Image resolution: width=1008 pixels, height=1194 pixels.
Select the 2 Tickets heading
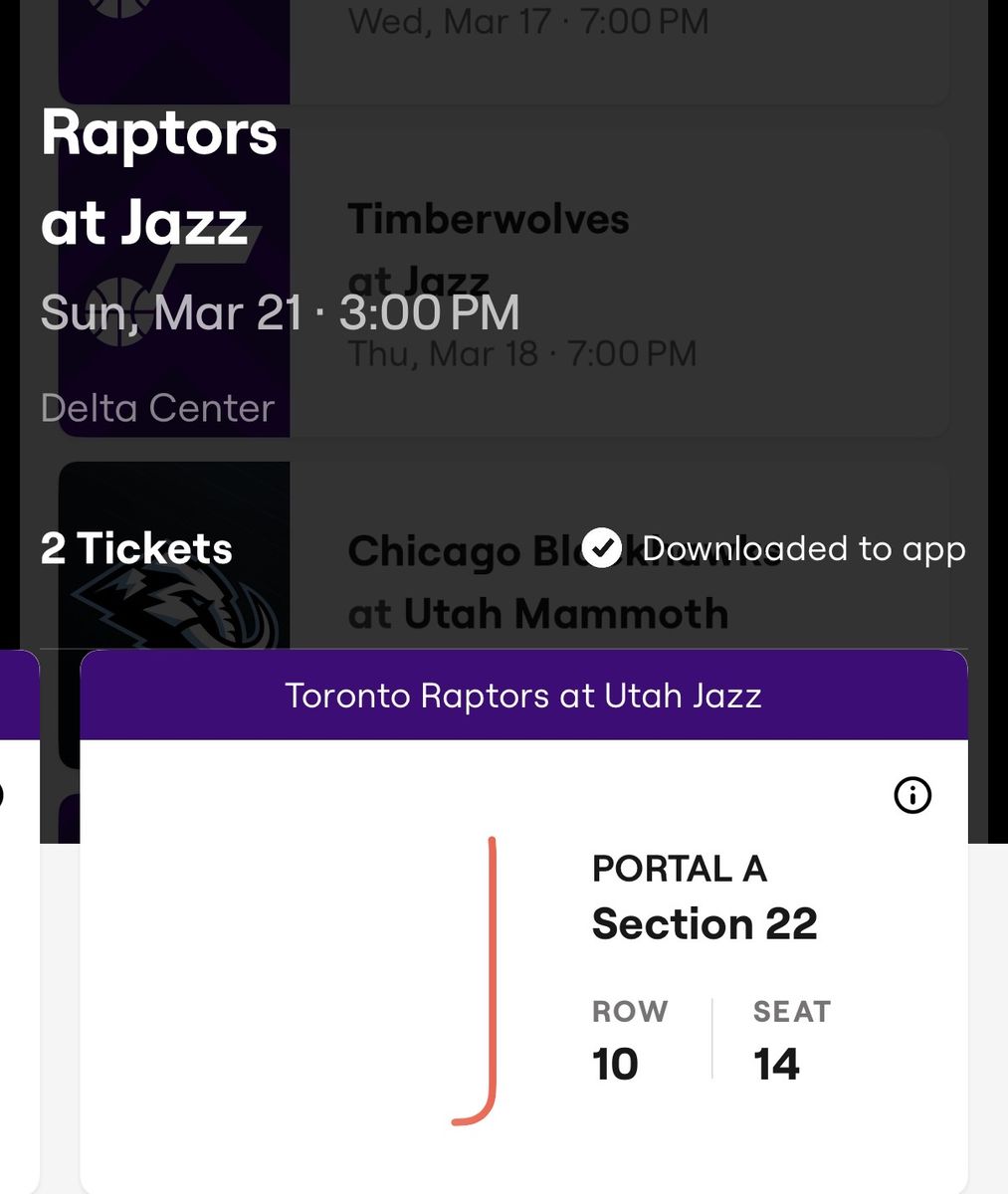tap(136, 548)
